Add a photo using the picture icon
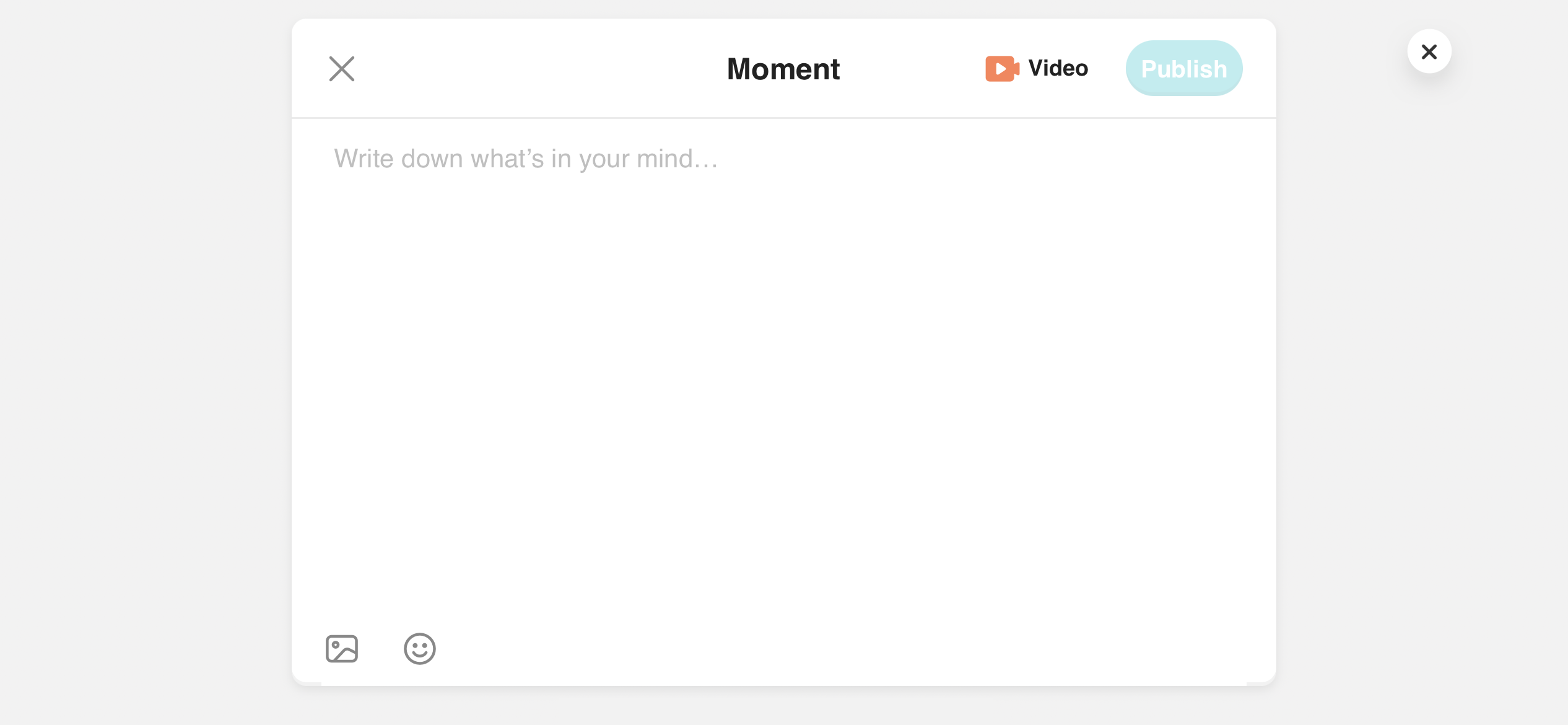 pos(342,649)
